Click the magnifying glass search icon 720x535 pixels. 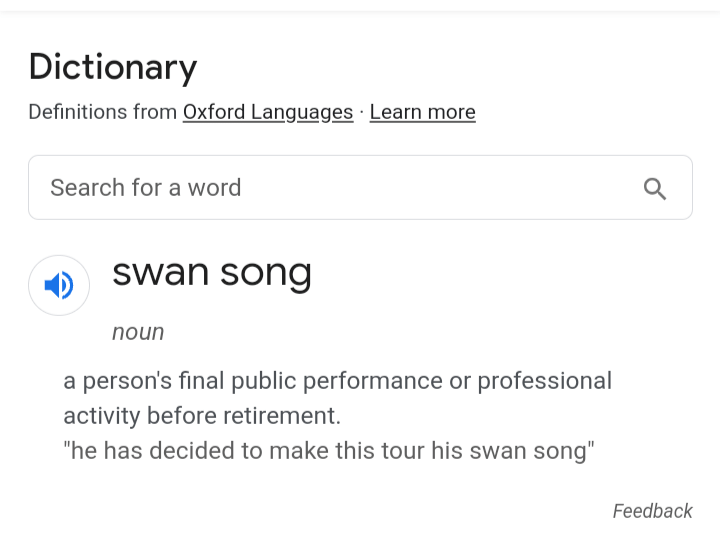coord(655,188)
